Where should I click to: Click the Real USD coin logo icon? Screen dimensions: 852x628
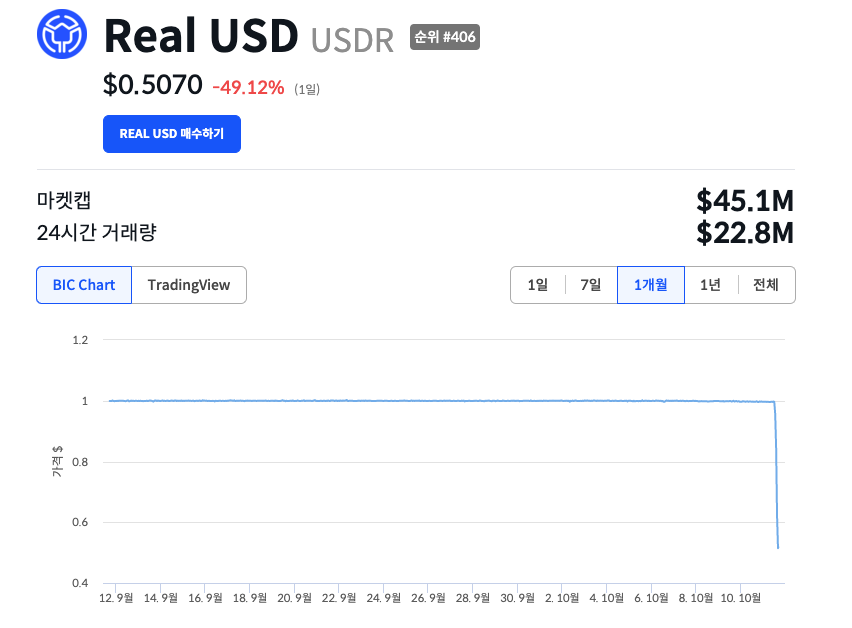coord(62,35)
